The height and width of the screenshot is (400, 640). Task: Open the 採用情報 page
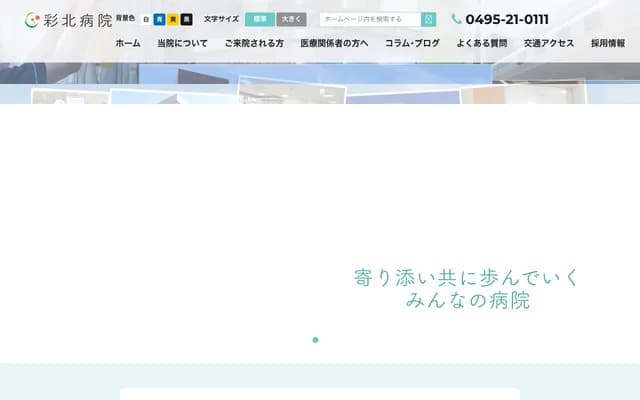[608, 44]
